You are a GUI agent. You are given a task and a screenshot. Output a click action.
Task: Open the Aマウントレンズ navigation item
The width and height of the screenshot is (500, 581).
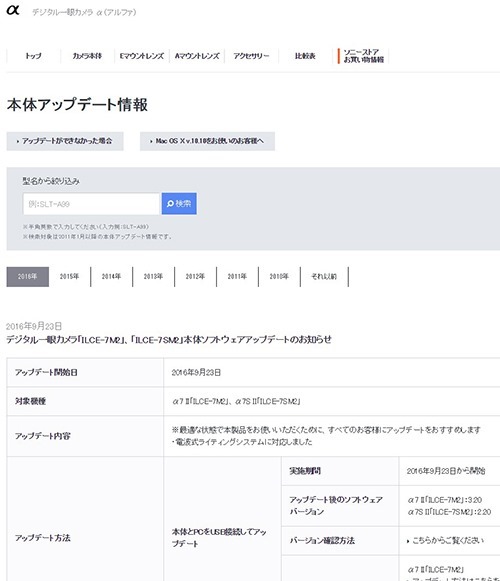click(x=197, y=56)
